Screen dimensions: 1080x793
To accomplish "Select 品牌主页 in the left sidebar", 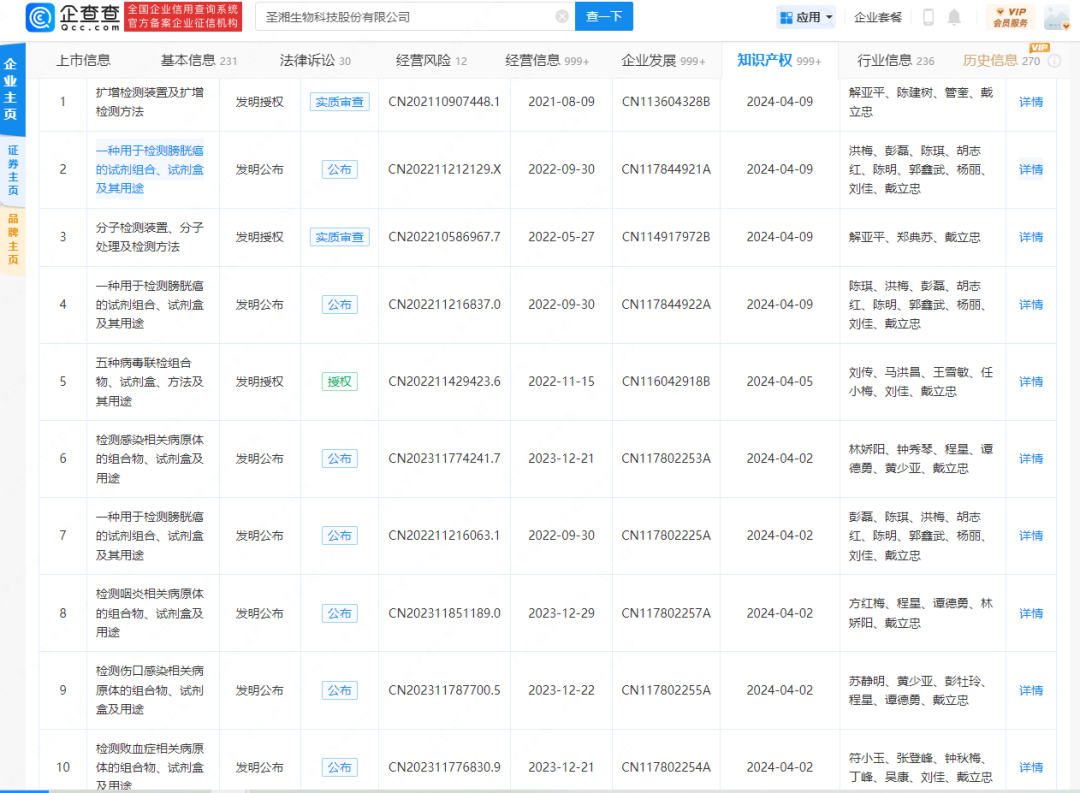I will pos(12,239).
